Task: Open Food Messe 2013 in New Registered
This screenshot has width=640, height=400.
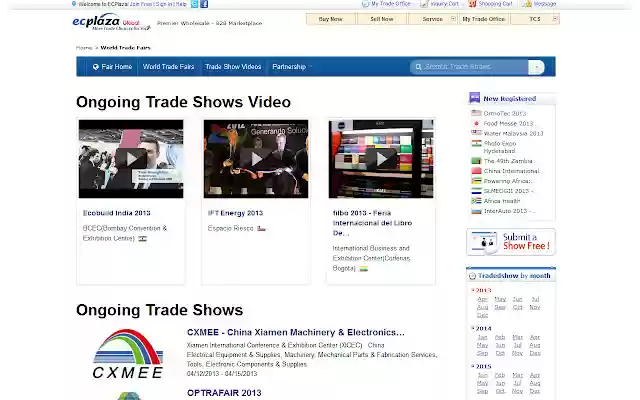Action: pos(509,123)
